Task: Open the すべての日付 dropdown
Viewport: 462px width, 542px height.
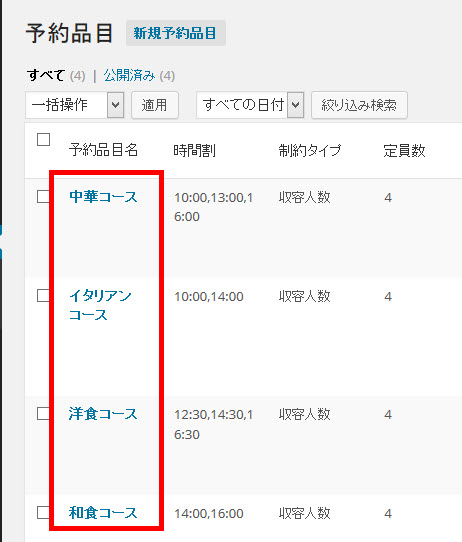Action: (x=250, y=105)
